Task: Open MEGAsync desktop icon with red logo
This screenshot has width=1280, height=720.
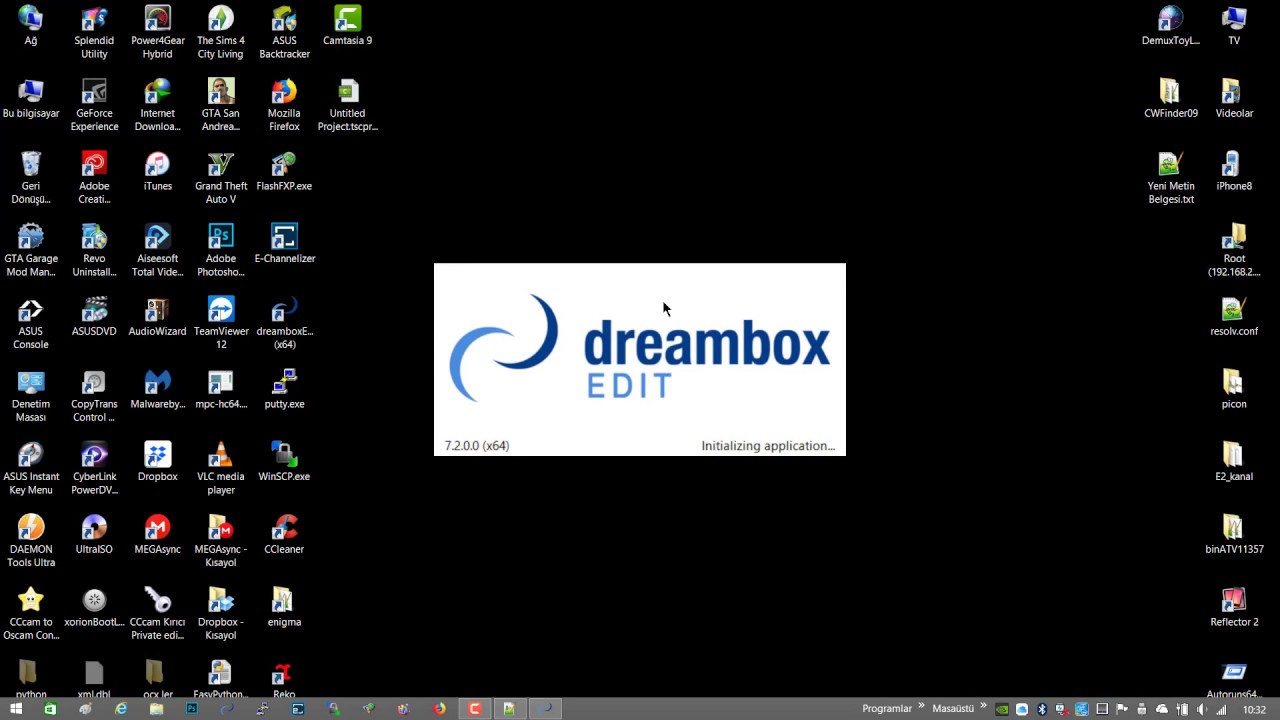Action: (157, 534)
